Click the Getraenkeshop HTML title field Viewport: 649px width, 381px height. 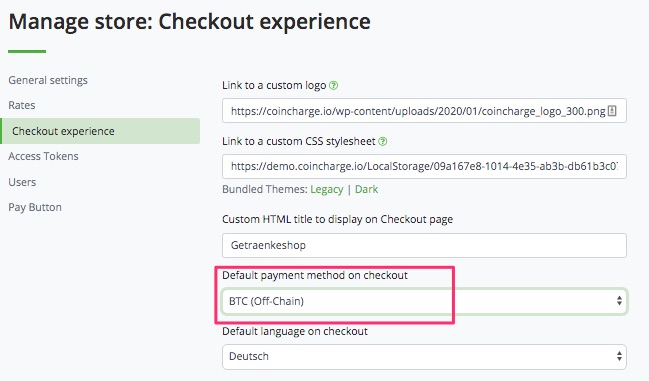click(x=424, y=245)
